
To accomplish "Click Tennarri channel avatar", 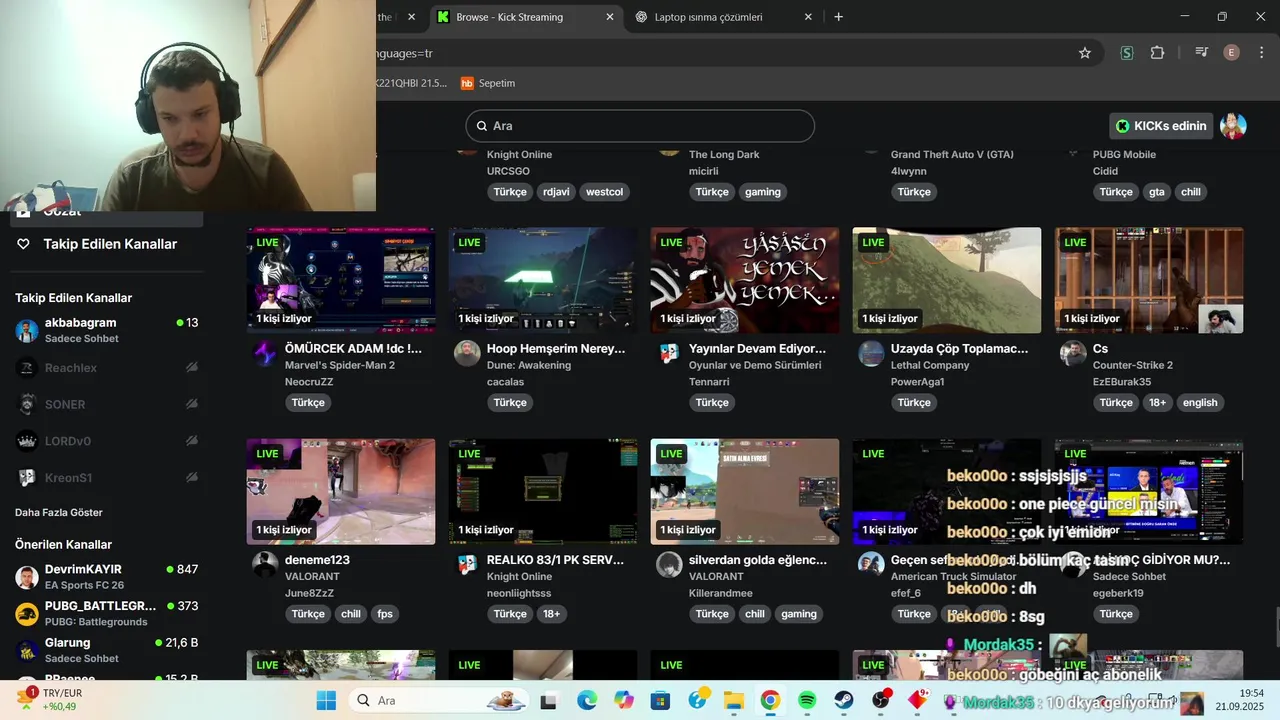I will coord(669,353).
